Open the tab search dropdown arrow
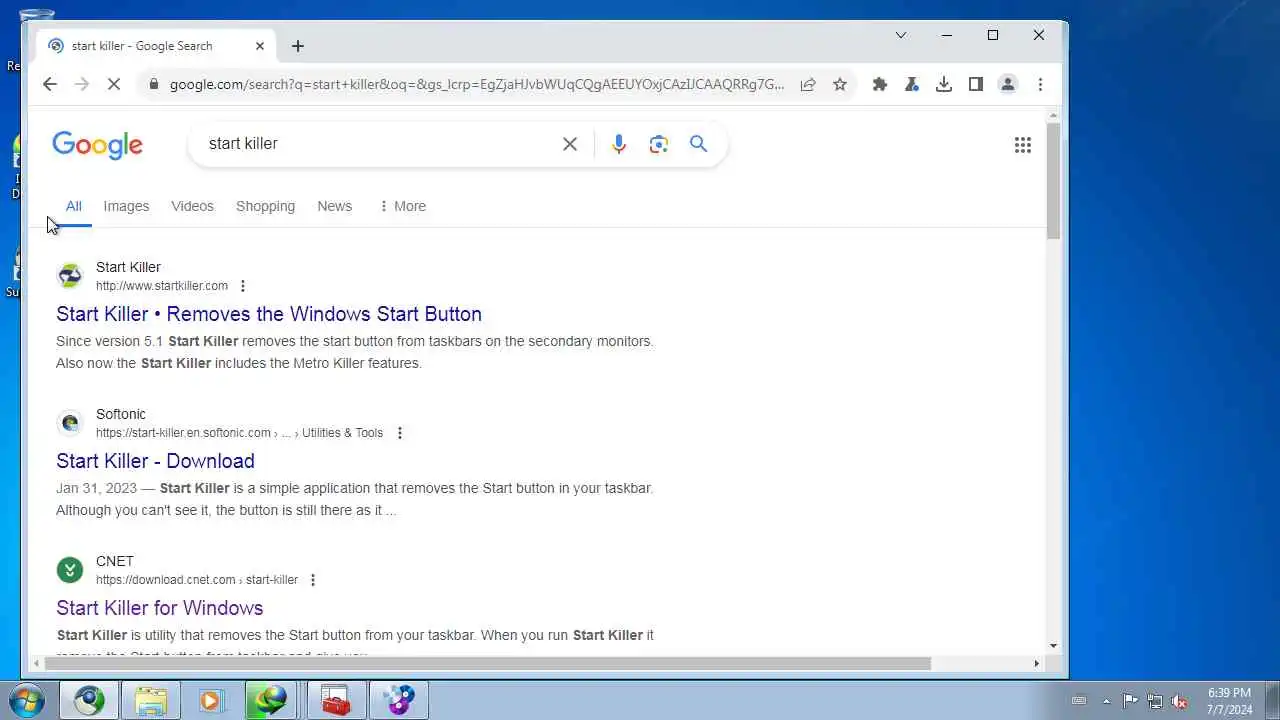Viewport: 1280px width, 720px height. (x=901, y=35)
